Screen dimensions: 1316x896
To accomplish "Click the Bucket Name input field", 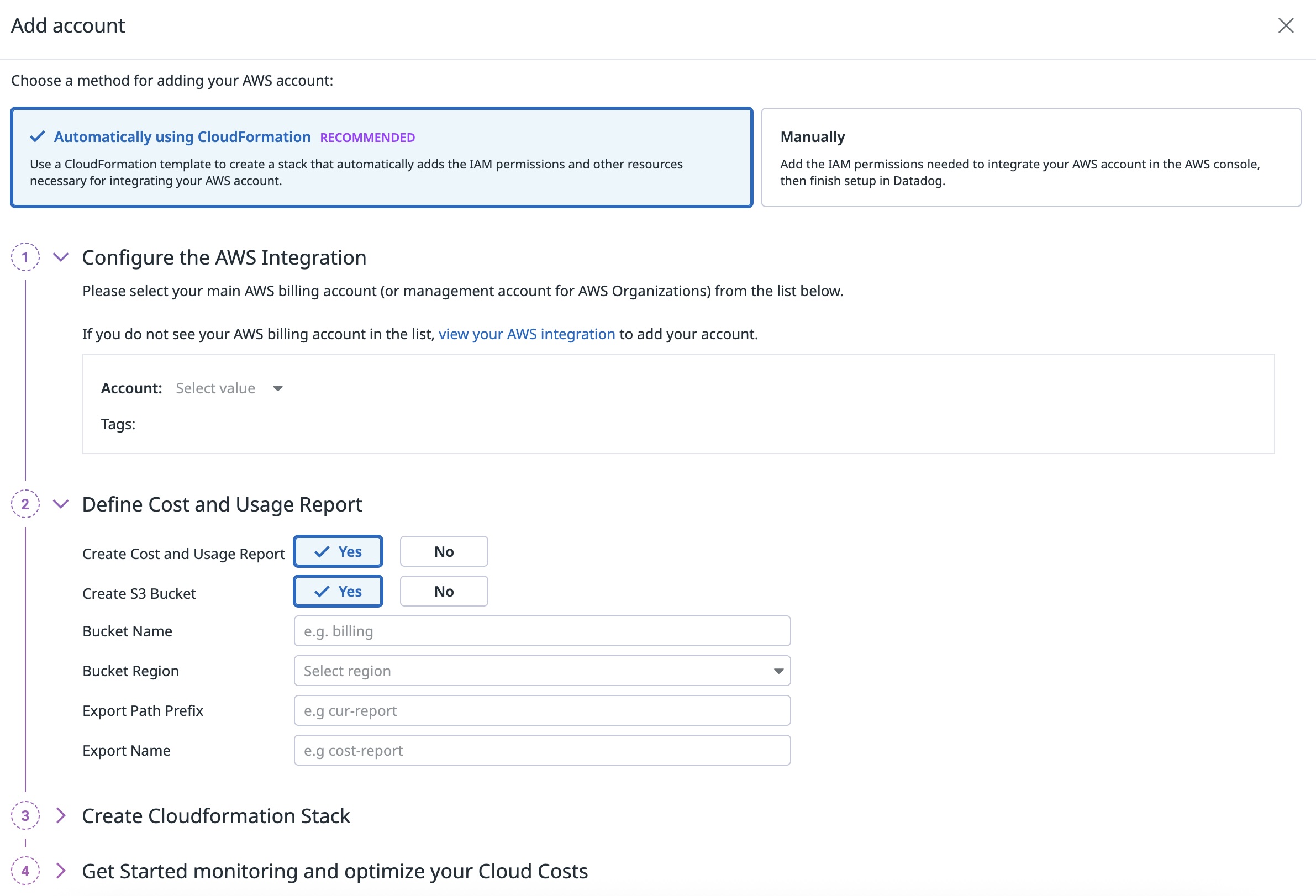I will pos(542,631).
